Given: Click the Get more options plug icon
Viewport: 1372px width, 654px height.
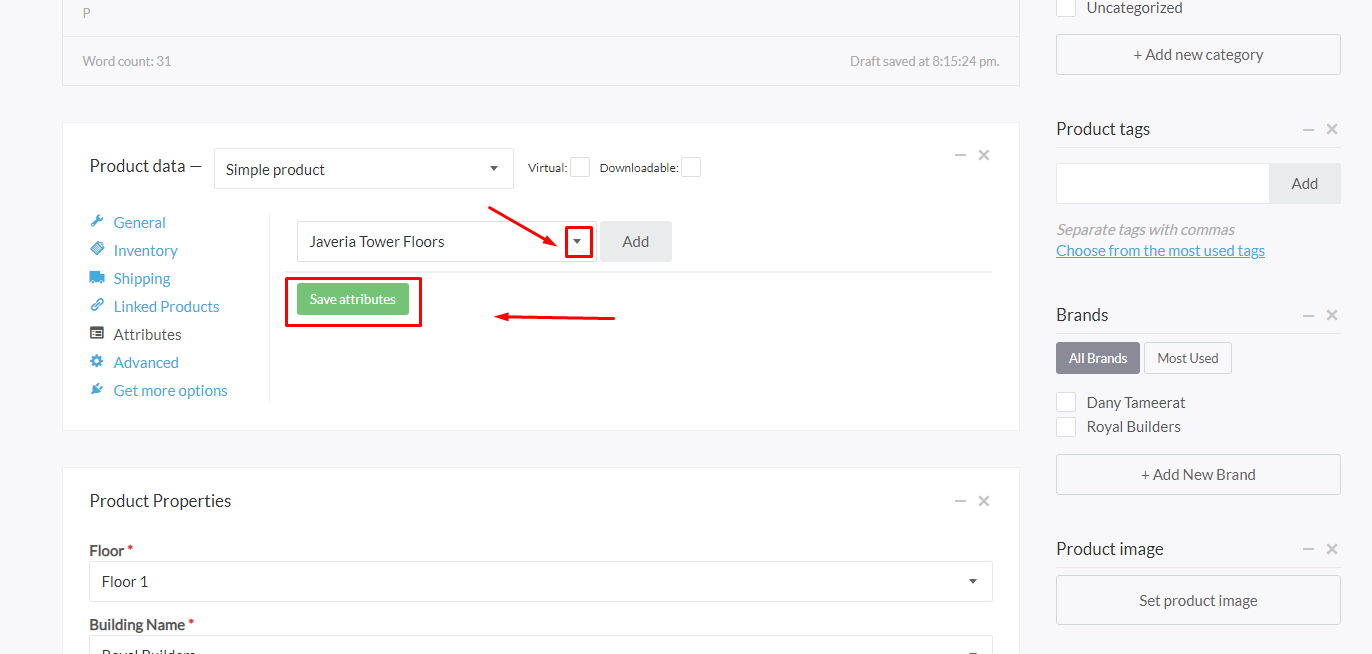Looking at the screenshot, I should (97, 390).
